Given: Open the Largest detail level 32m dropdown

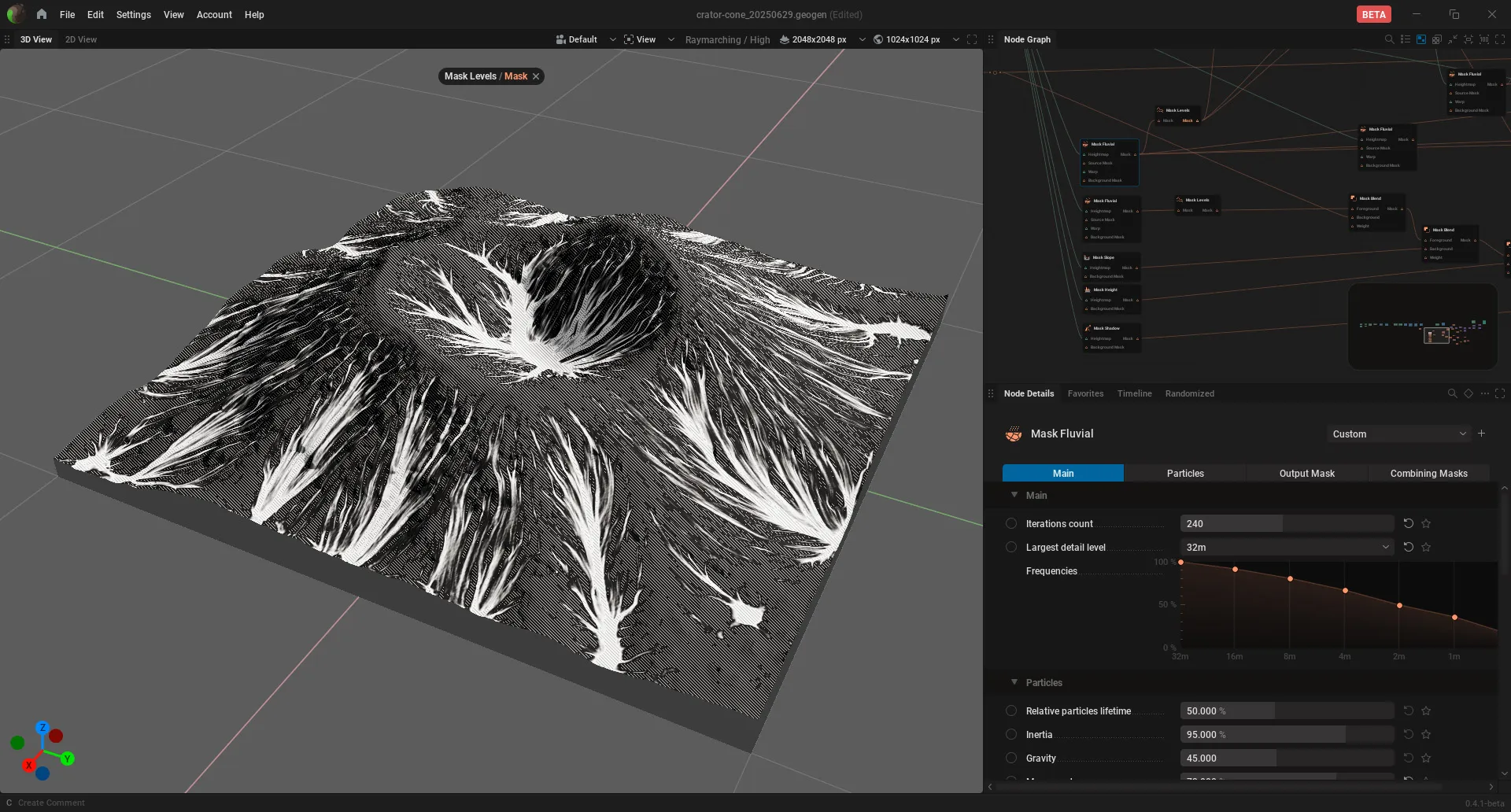Looking at the screenshot, I should [x=1287, y=547].
